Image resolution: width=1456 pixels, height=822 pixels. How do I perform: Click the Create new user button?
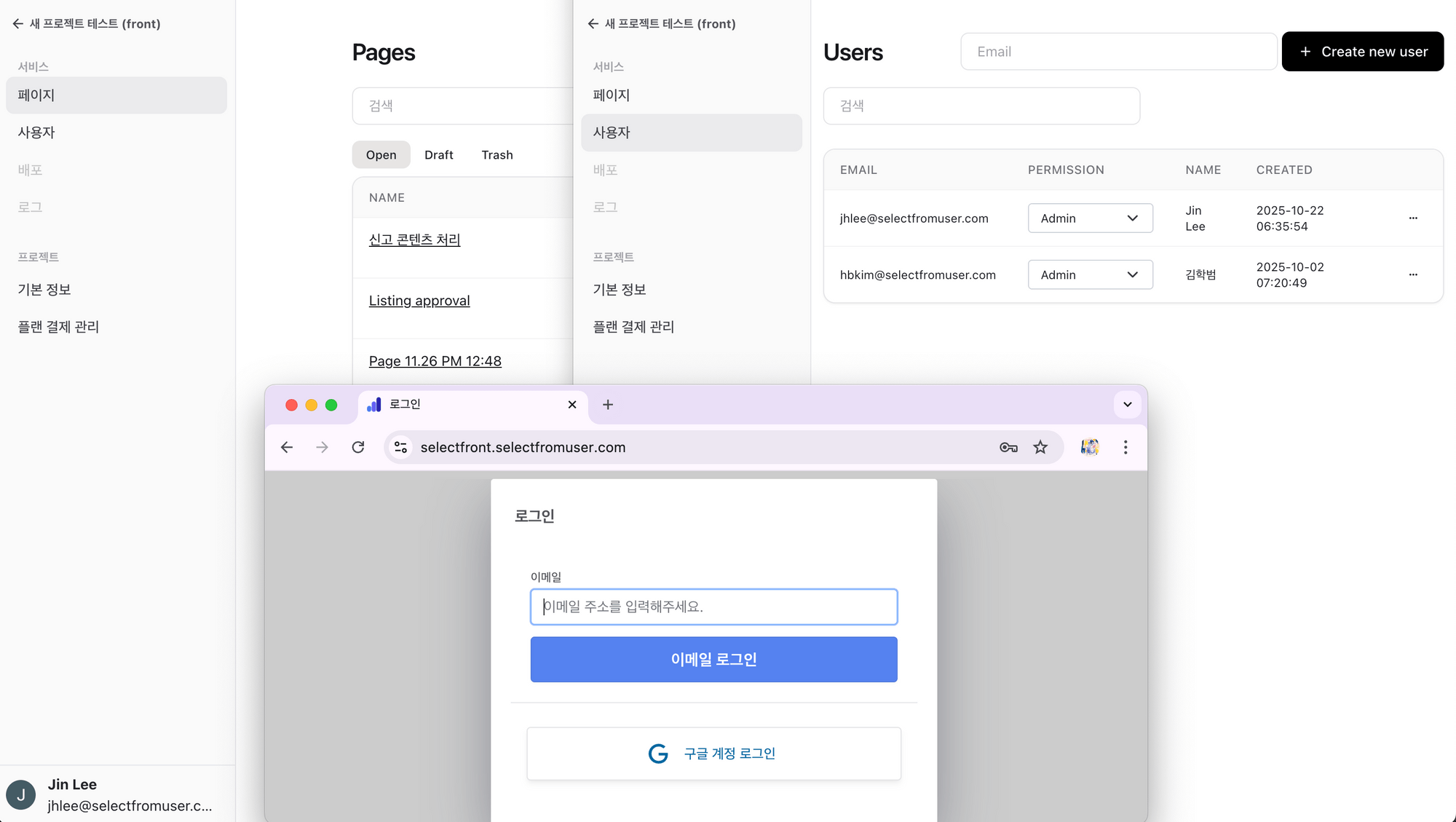(x=1362, y=52)
